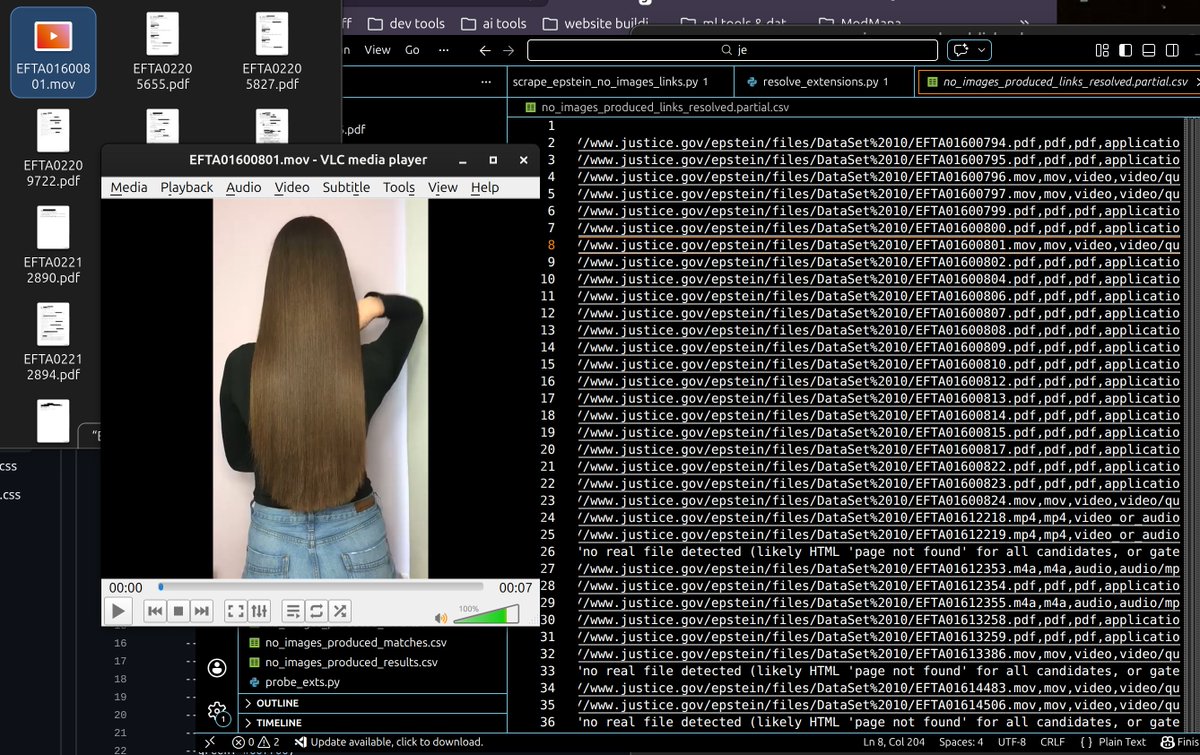Open the dev tools bookmark folder

(x=406, y=23)
